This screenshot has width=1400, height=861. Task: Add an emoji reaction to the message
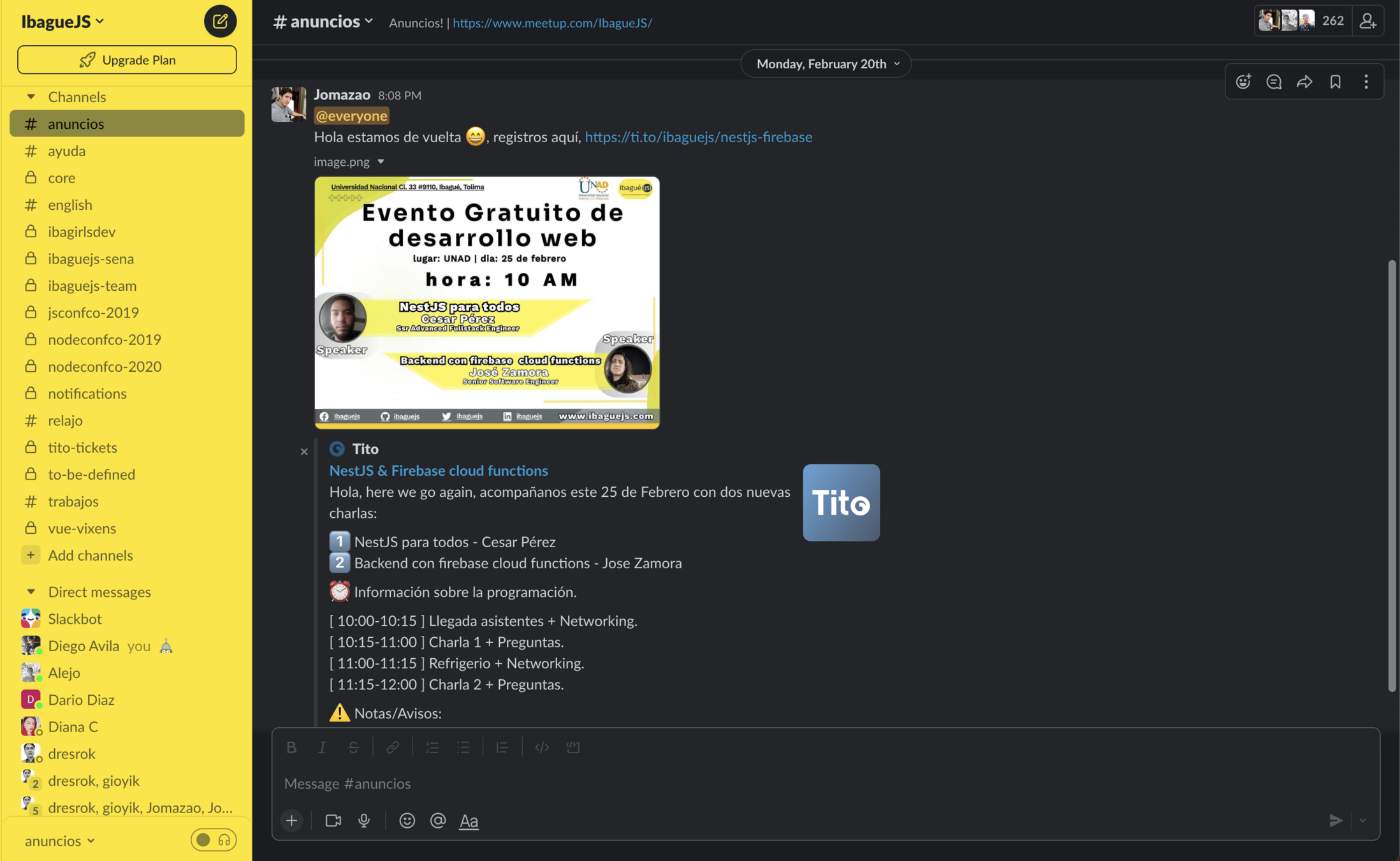[x=1243, y=82]
